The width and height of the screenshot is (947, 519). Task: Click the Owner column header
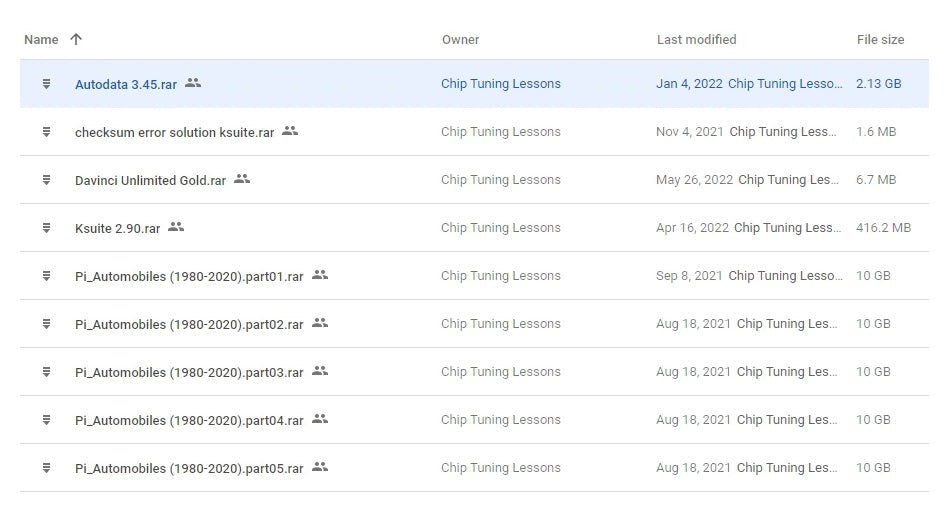tap(460, 40)
